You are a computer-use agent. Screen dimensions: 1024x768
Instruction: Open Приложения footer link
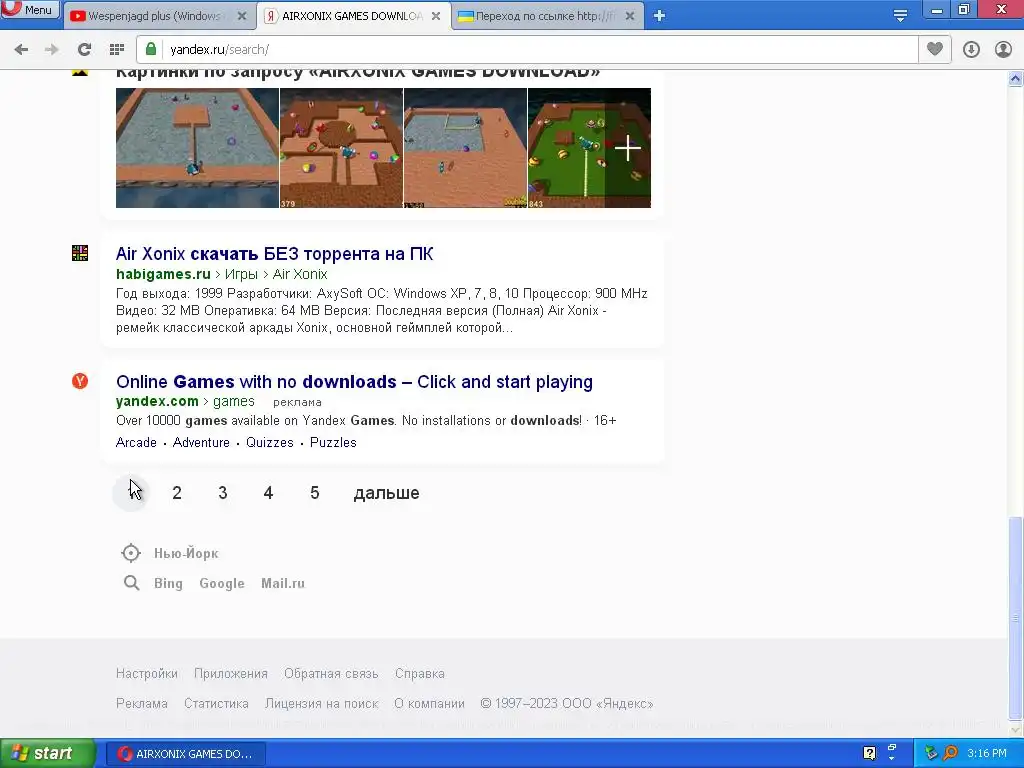pos(231,673)
